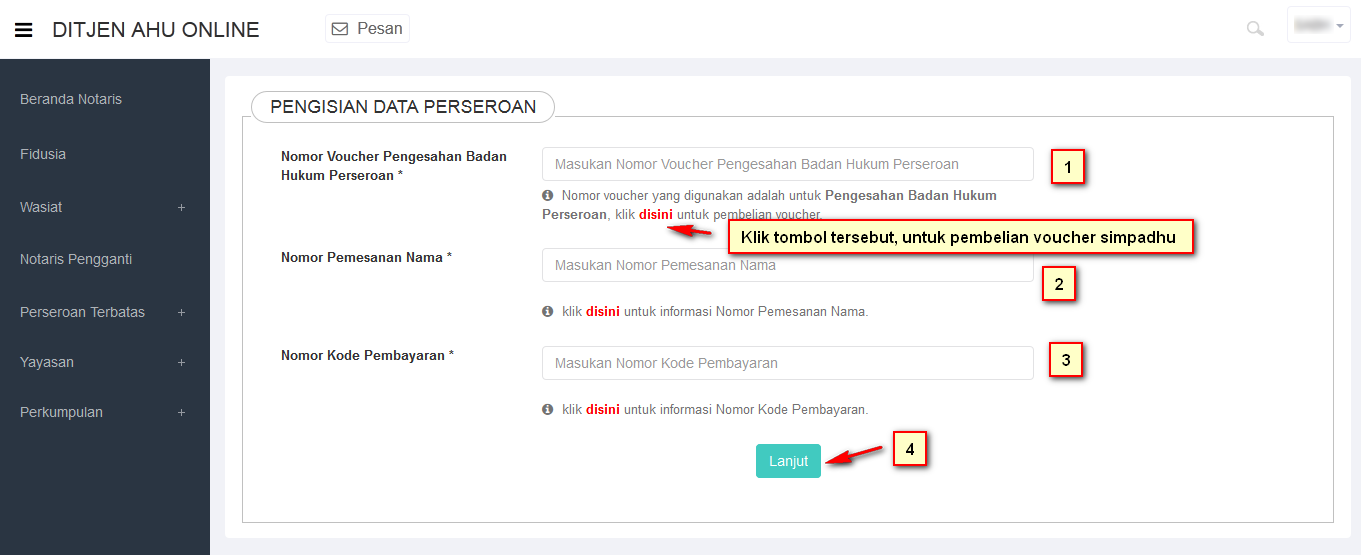Expand the Yayasan plus icon

(181, 363)
